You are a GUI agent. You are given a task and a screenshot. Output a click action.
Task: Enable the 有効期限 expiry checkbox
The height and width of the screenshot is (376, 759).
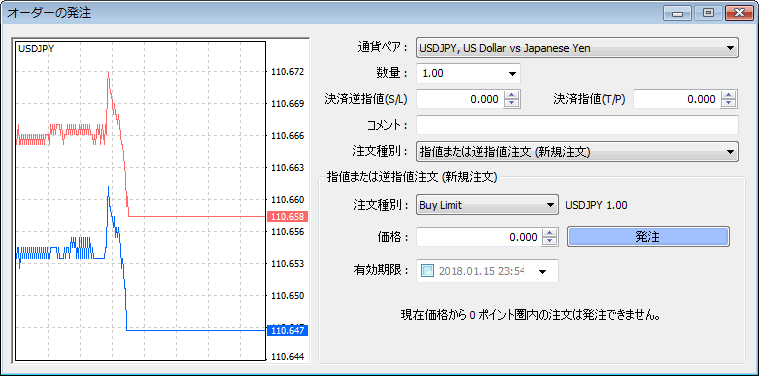click(428, 271)
